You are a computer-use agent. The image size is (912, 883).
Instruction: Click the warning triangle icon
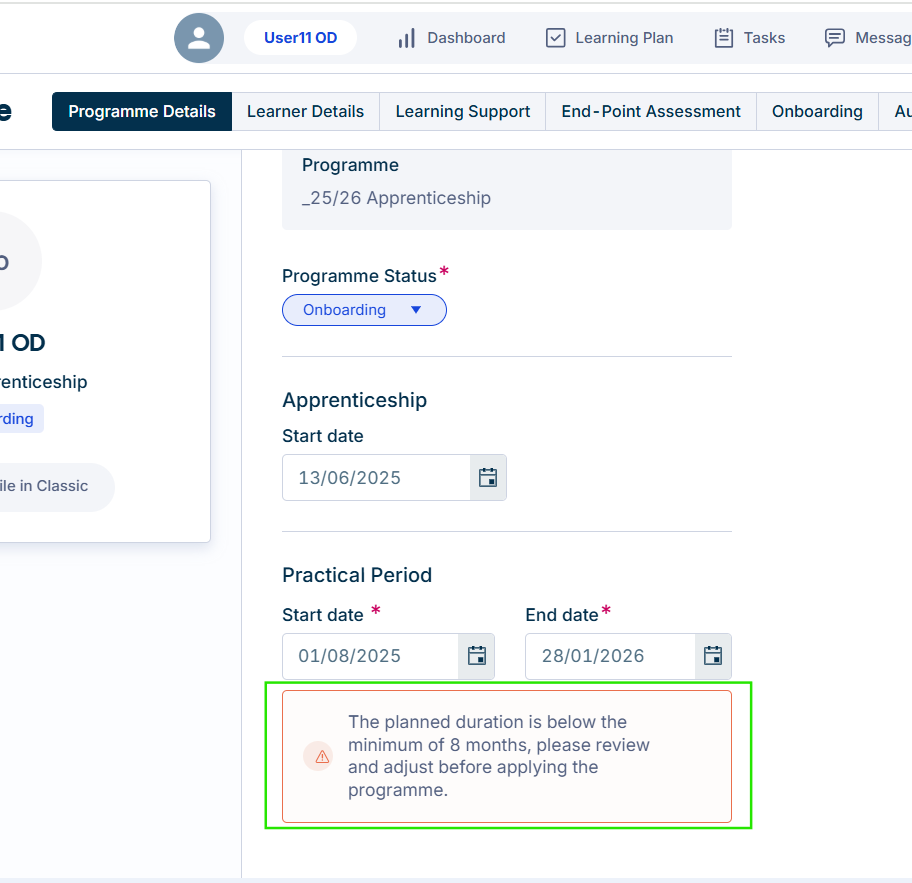322,757
